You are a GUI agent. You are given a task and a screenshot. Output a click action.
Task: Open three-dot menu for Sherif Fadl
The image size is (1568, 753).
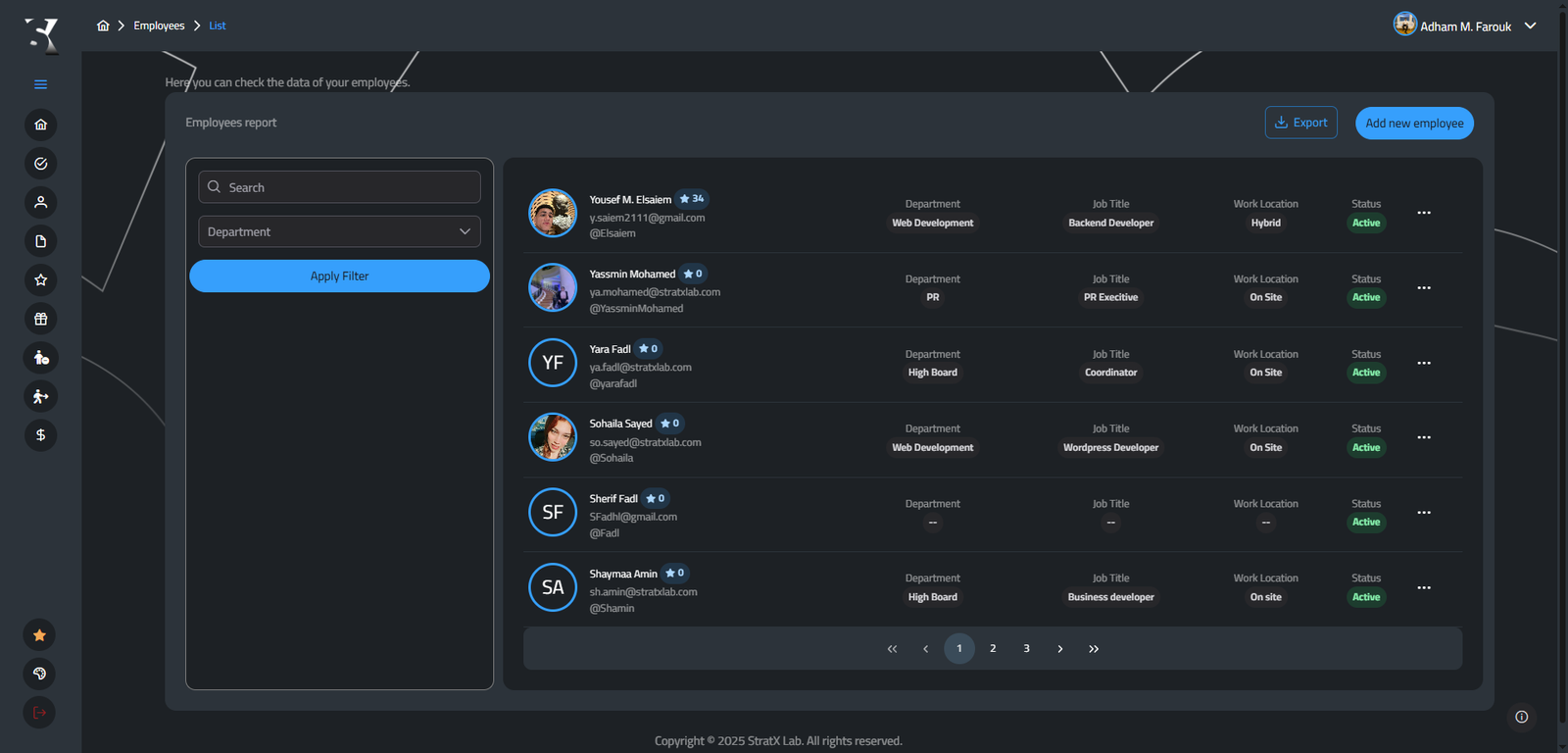(x=1424, y=513)
